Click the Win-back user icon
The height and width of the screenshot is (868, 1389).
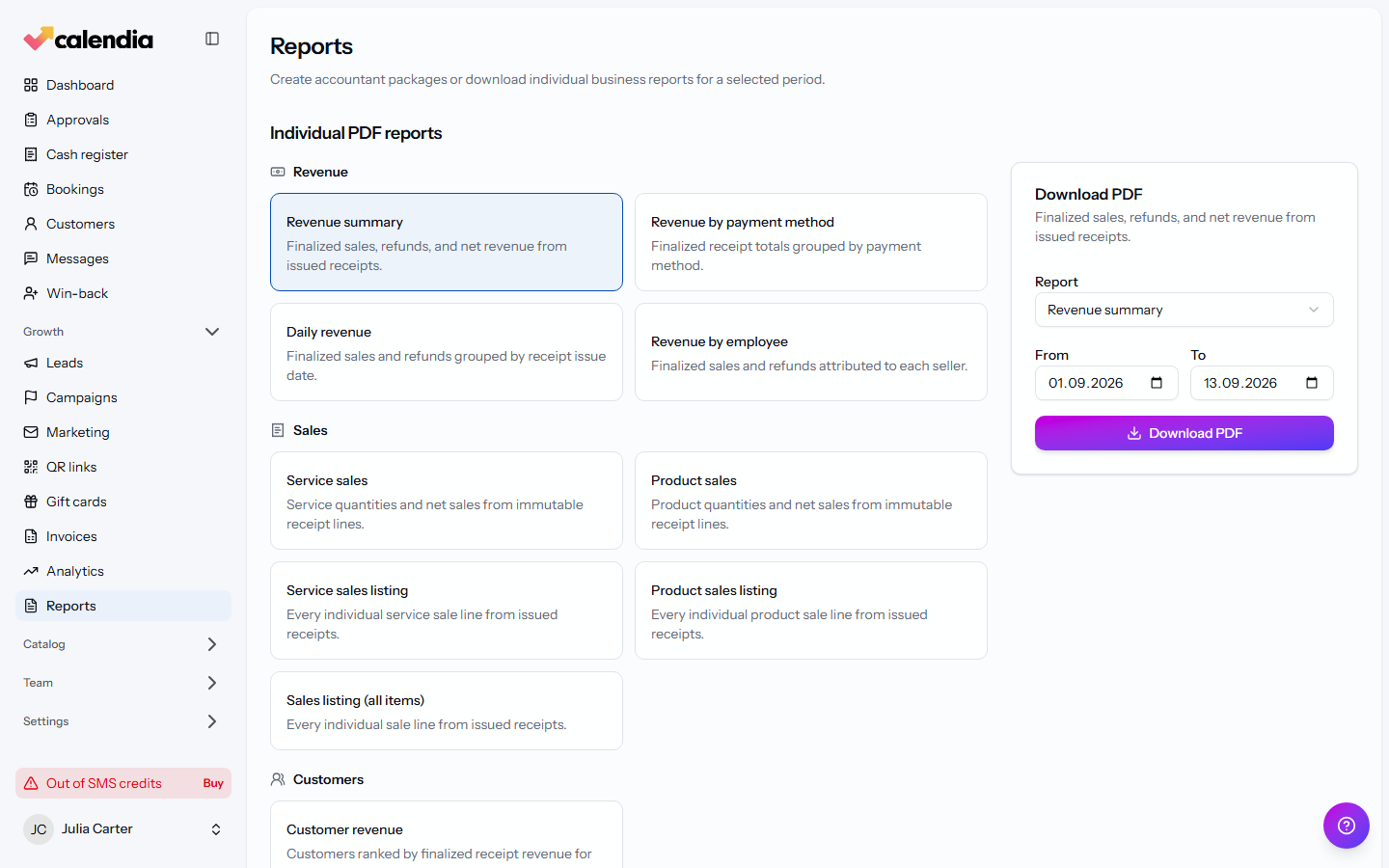click(31, 293)
